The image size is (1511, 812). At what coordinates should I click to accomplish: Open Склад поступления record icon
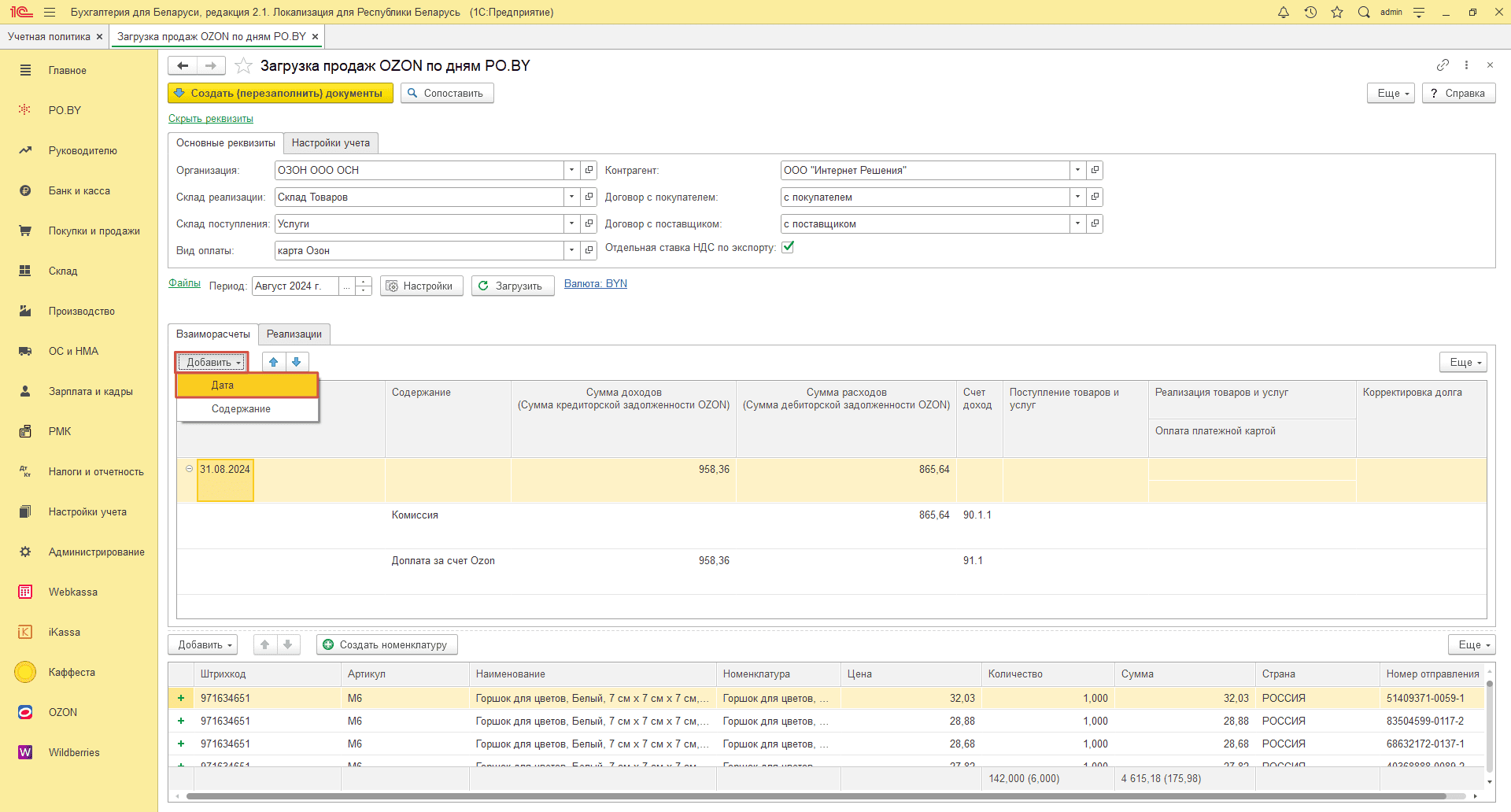tap(589, 223)
